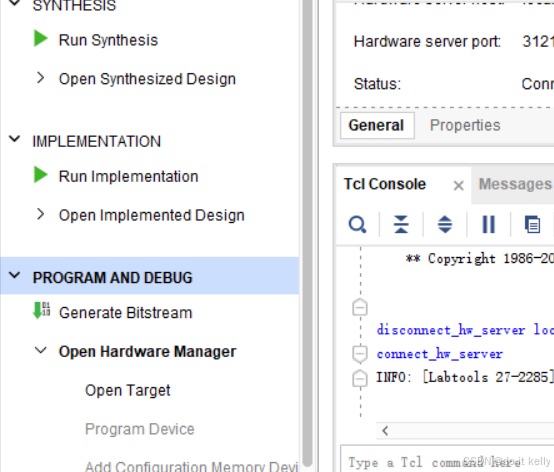Collapse the INFO Labtools console message block

pyautogui.click(x=360, y=378)
